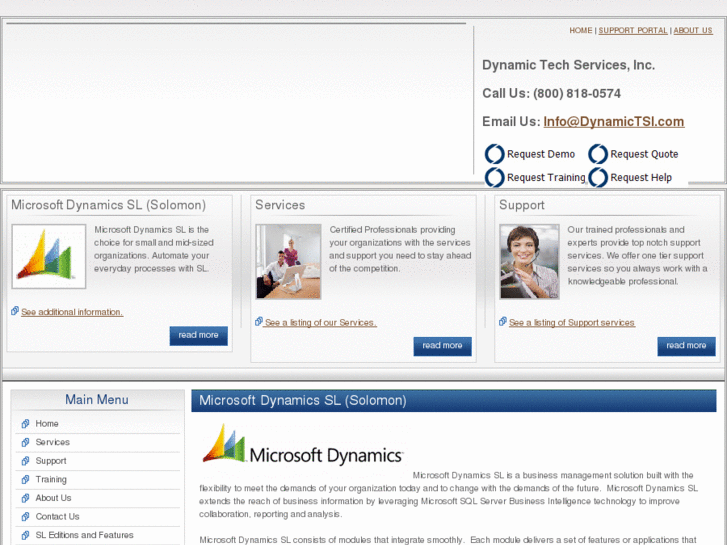The width and height of the screenshot is (727, 545).
Task: Click link icon beside listing of Support services
Action: (x=503, y=321)
